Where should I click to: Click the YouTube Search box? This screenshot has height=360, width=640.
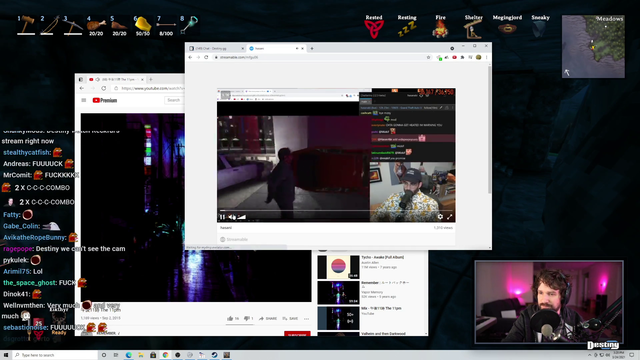(x=174, y=100)
